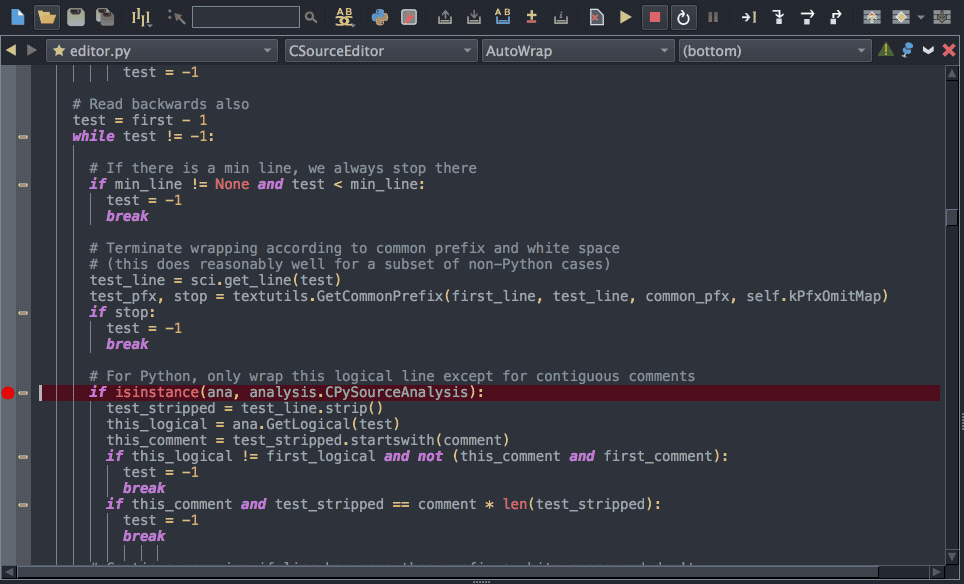Click the green warning triangle icon
Image resolution: width=964 pixels, height=584 pixels.
click(886, 50)
